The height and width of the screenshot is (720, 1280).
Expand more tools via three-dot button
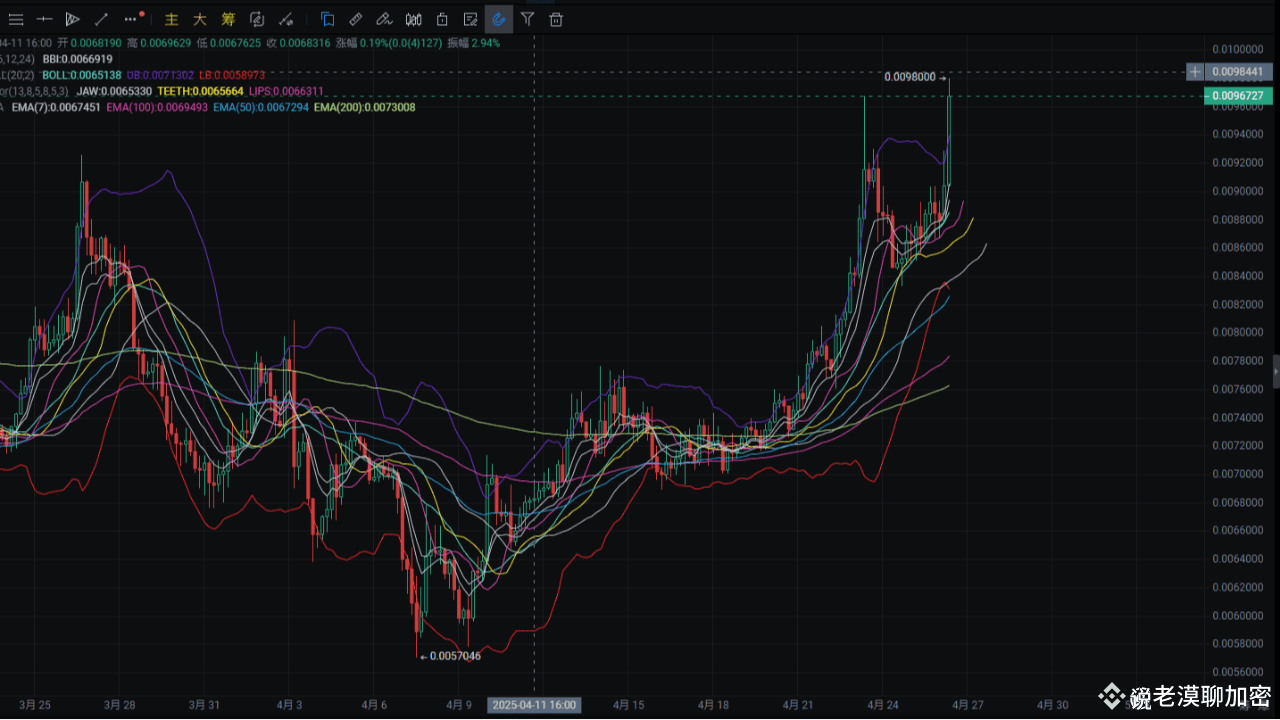click(x=132, y=19)
